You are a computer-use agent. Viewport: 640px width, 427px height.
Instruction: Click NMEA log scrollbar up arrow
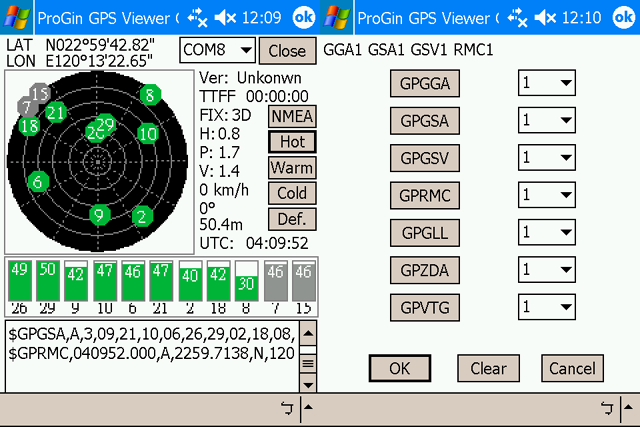[x=308, y=334]
